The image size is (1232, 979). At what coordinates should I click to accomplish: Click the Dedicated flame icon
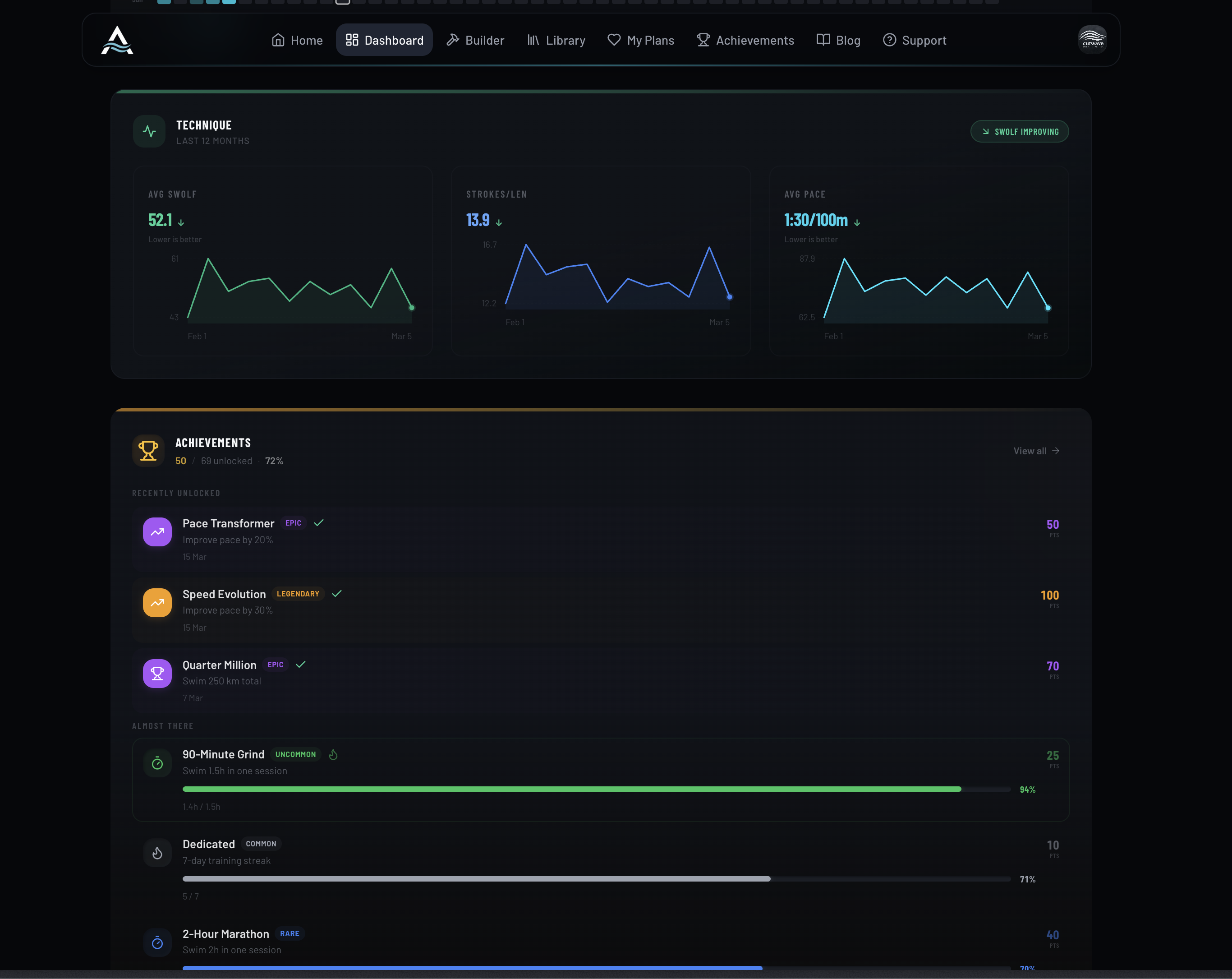coord(157,853)
